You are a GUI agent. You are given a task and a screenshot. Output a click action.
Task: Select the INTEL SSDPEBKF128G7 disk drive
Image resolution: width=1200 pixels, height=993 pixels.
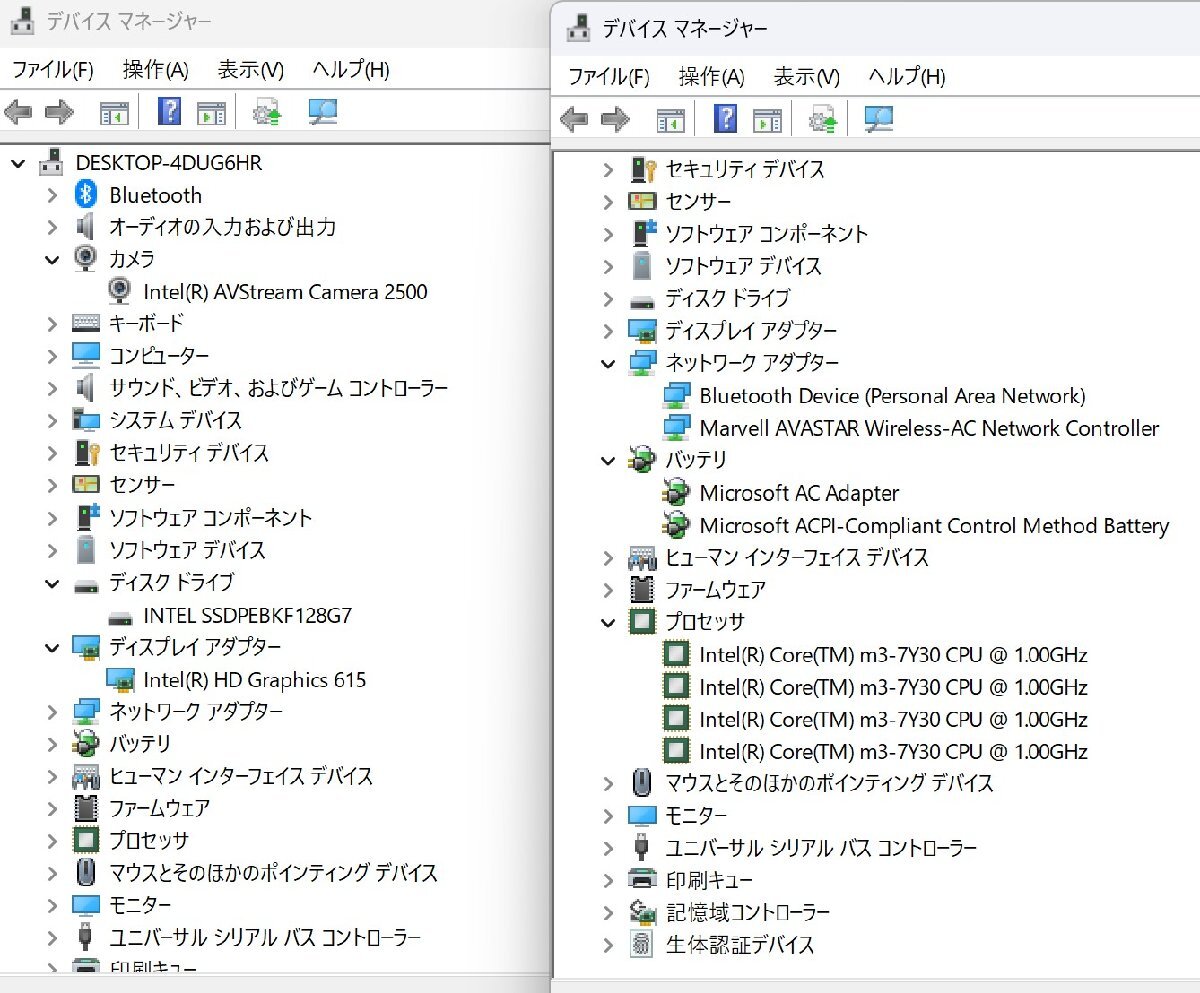pos(245,615)
